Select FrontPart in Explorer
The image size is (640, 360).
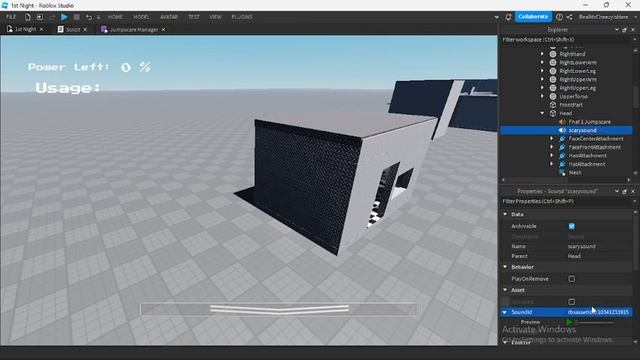[x=571, y=105]
